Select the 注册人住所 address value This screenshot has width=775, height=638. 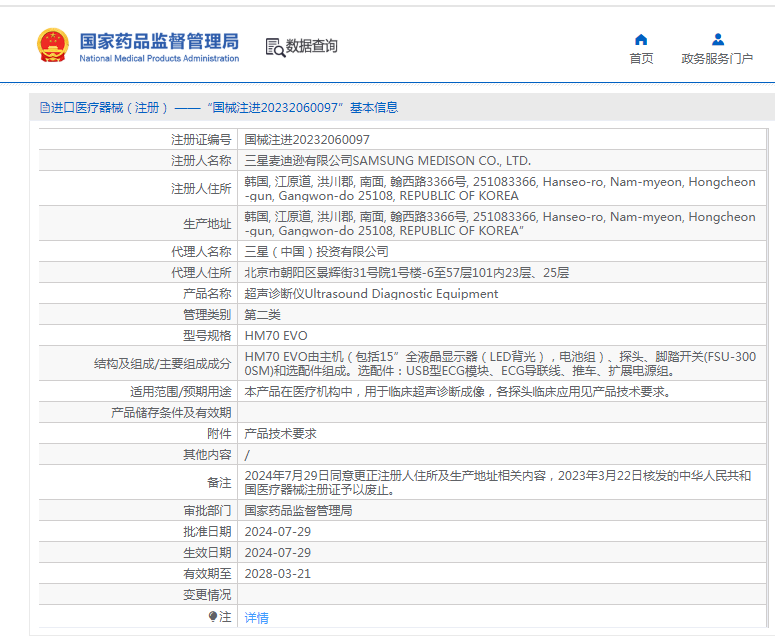click(500, 189)
